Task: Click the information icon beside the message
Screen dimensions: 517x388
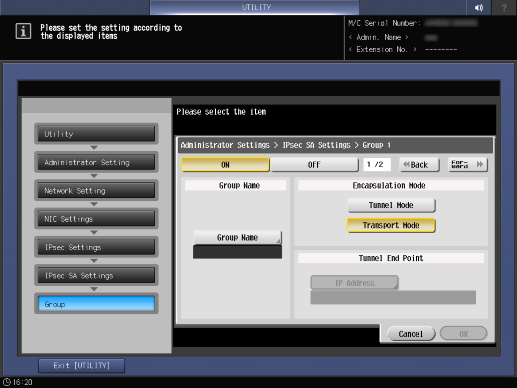Action: [23, 31]
